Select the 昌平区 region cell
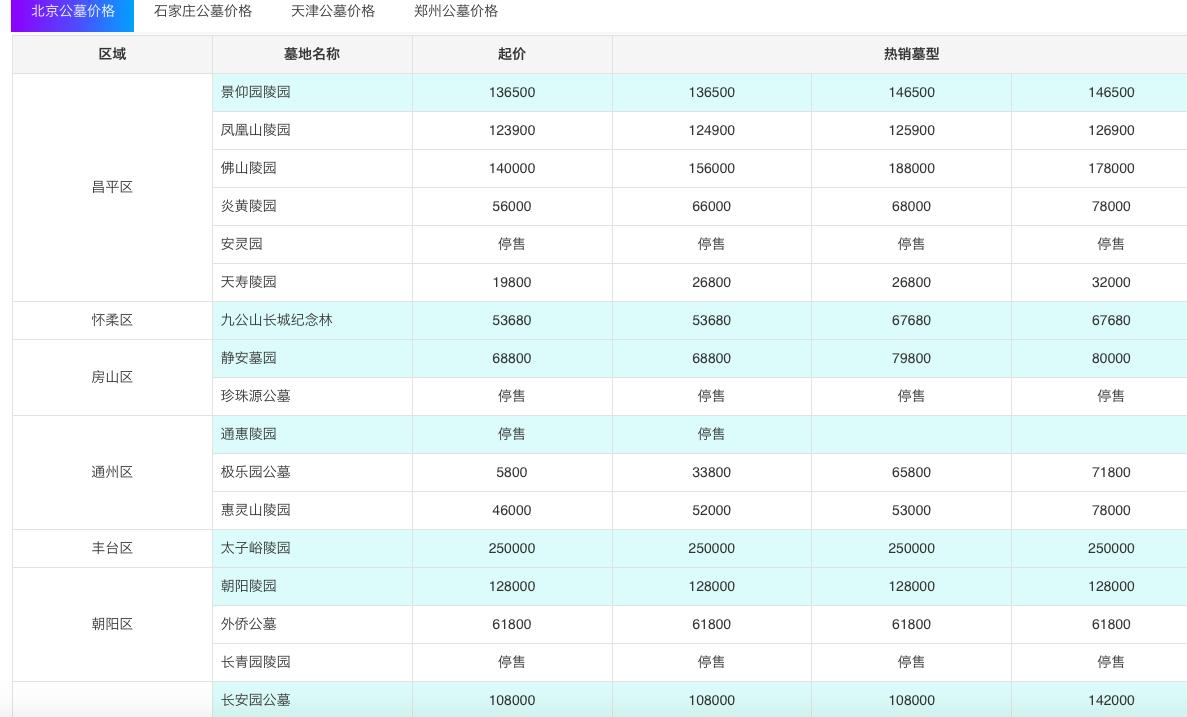1187x717 pixels. (x=113, y=187)
